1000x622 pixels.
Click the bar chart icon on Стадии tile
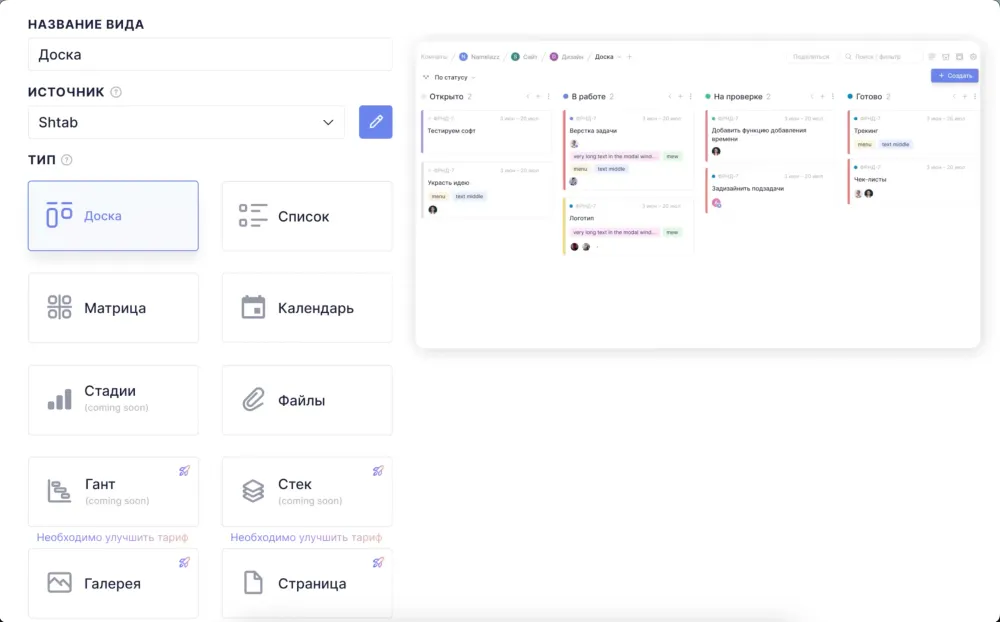(59, 400)
